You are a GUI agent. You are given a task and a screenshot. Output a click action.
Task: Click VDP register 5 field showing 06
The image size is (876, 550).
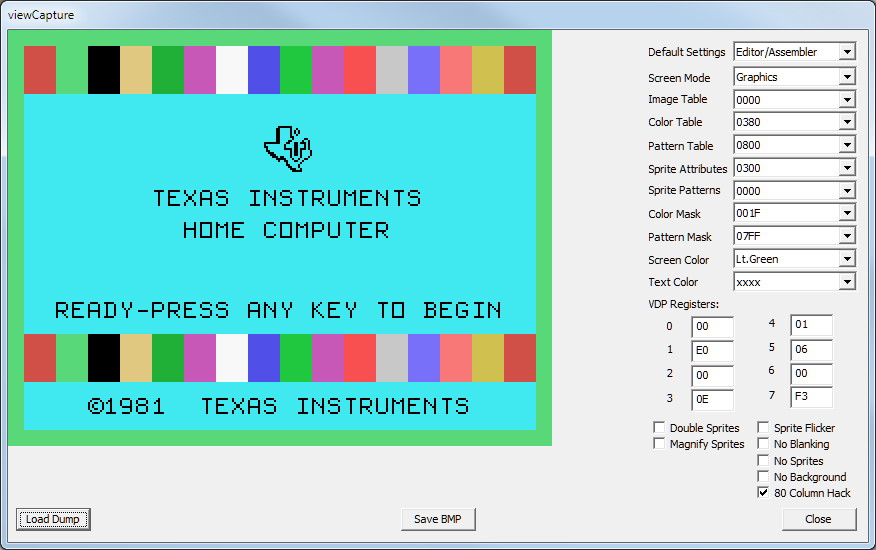[811, 350]
